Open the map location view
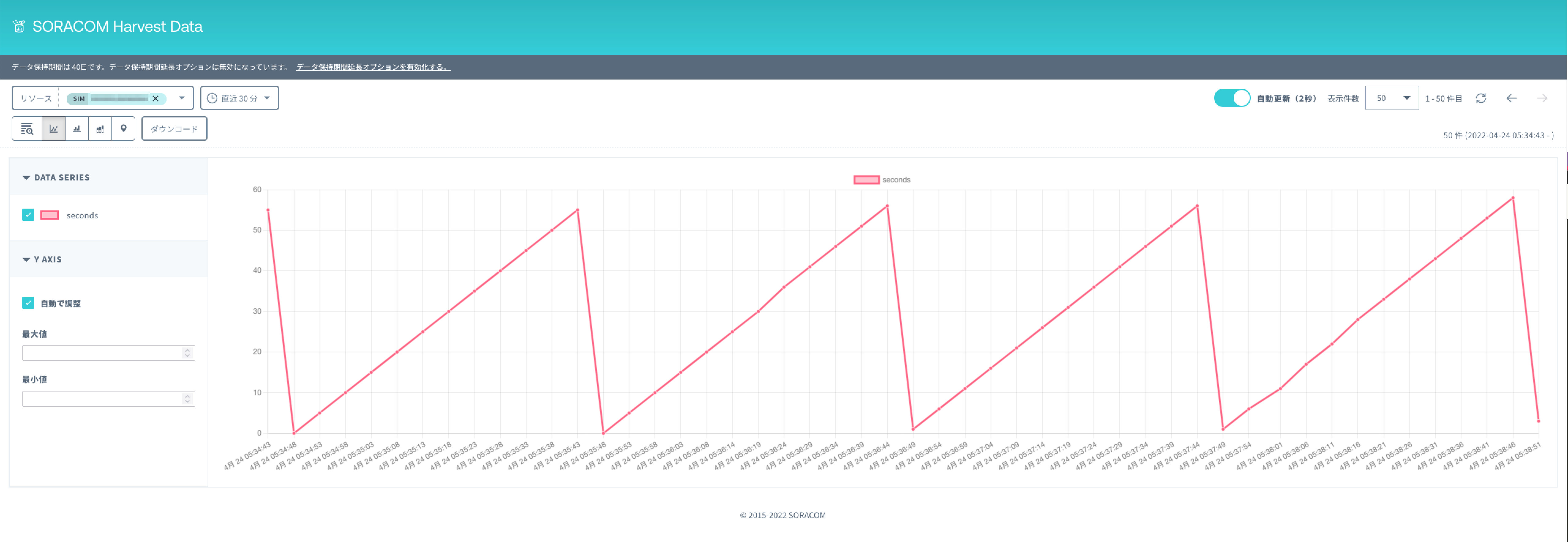 [x=124, y=129]
